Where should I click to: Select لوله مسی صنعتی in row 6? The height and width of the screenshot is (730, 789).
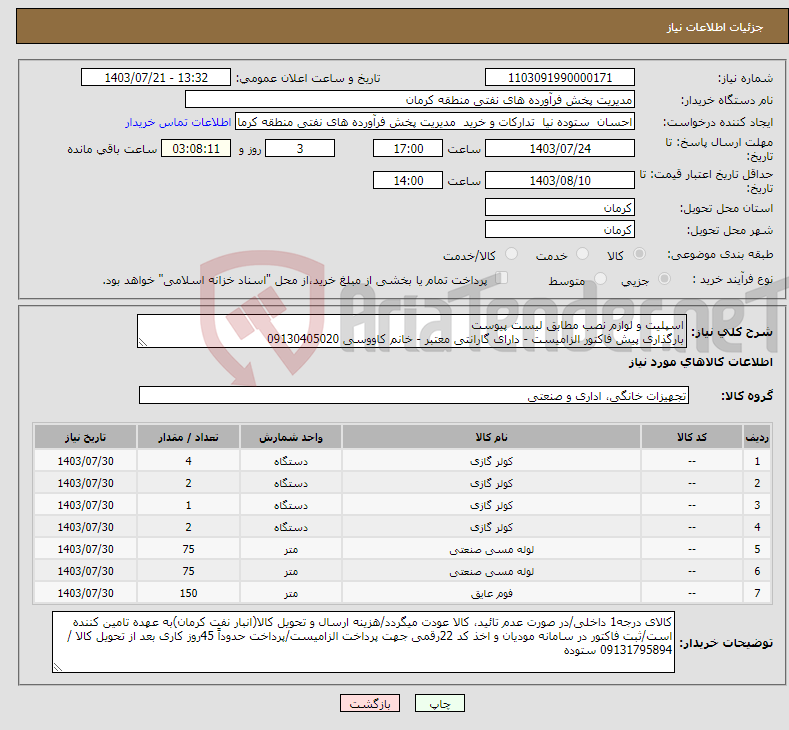[x=491, y=572]
